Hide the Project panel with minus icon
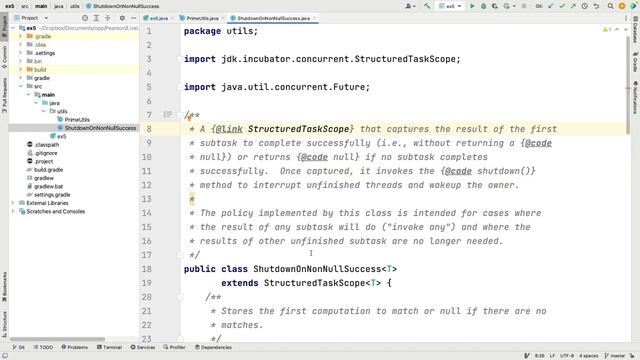640x360 pixels. pos(133,18)
